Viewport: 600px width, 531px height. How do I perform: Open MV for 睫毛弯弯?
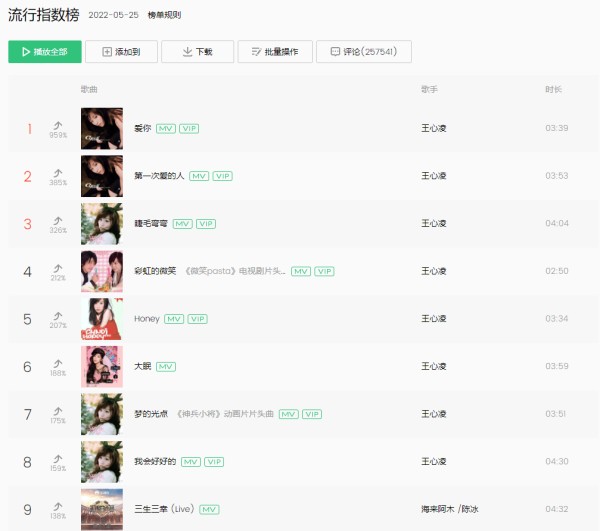(183, 224)
